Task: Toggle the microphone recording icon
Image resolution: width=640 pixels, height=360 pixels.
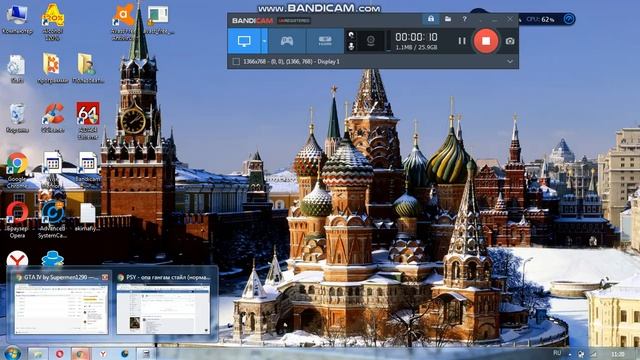Action: coord(351,47)
